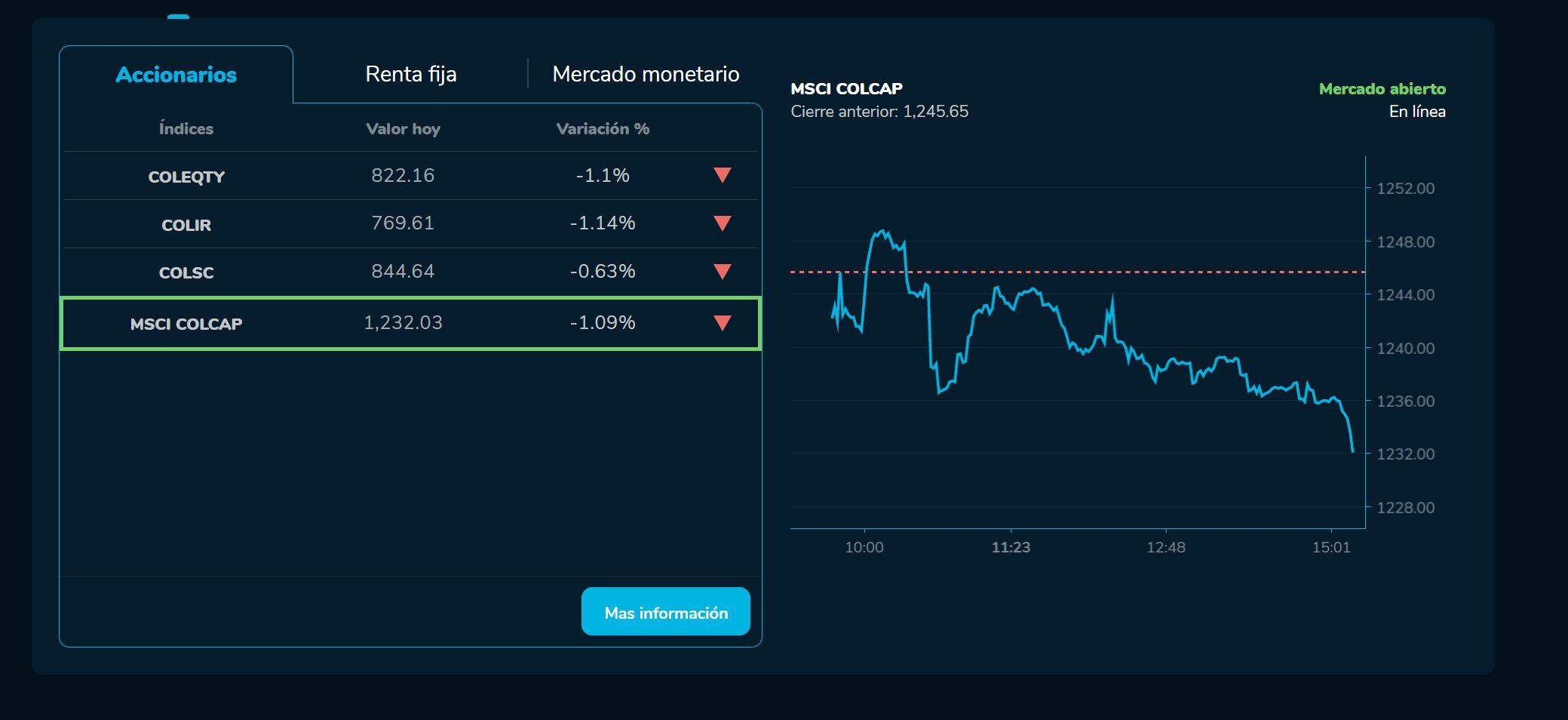
Task: Select the 'Accionarios' tab
Action: pos(176,73)
